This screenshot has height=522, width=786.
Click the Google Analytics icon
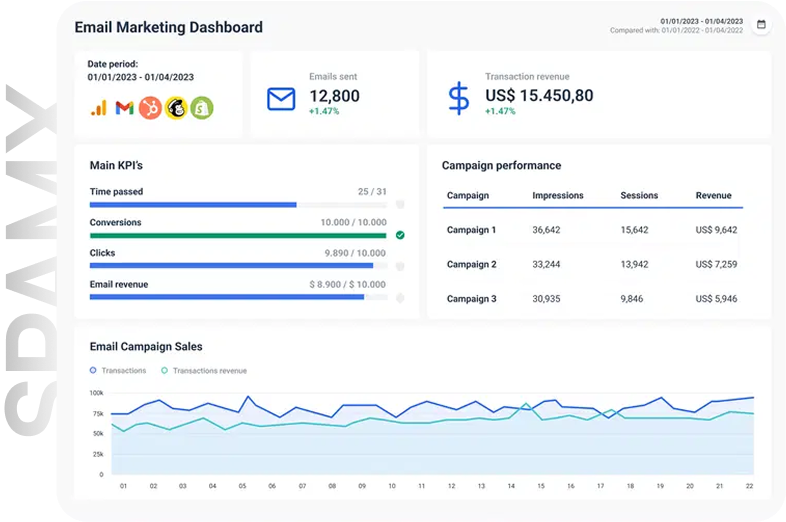click(99, 107)
